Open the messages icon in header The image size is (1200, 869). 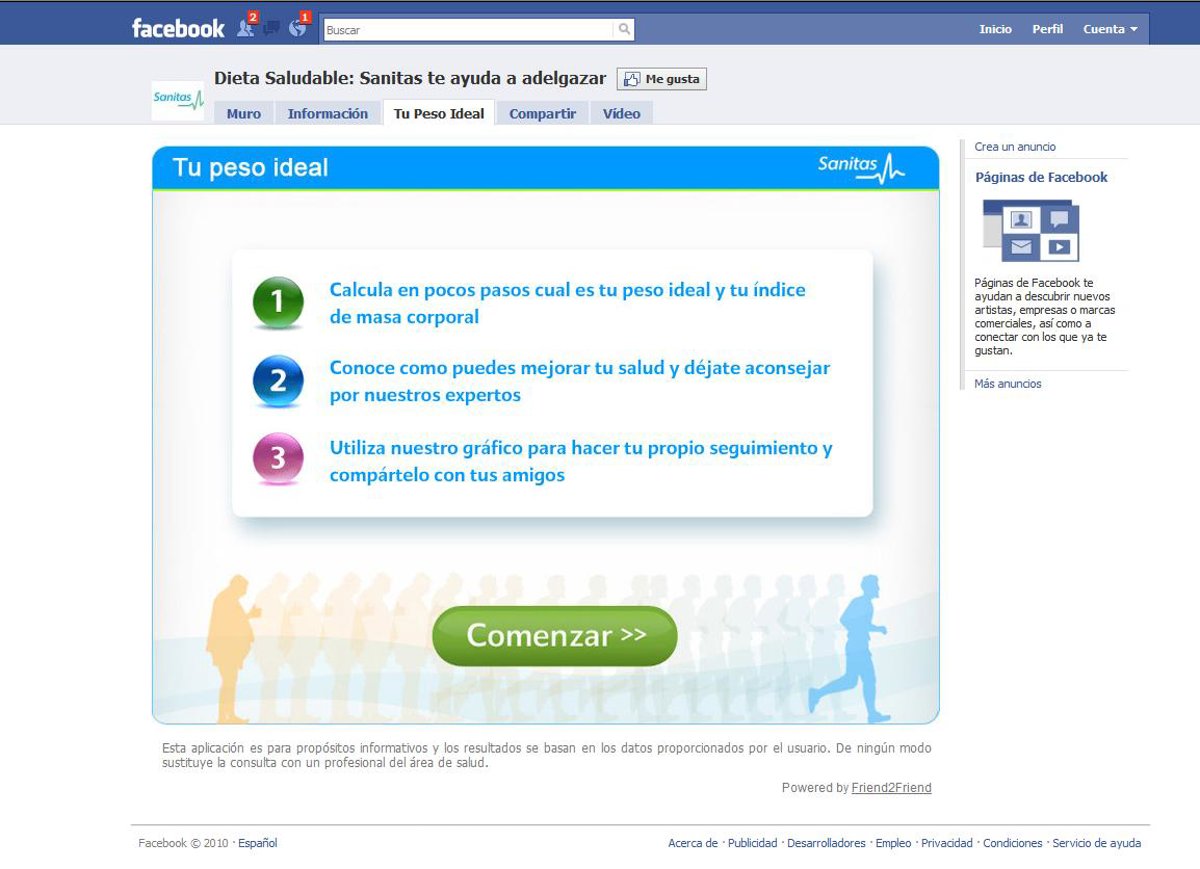[271, 29]
